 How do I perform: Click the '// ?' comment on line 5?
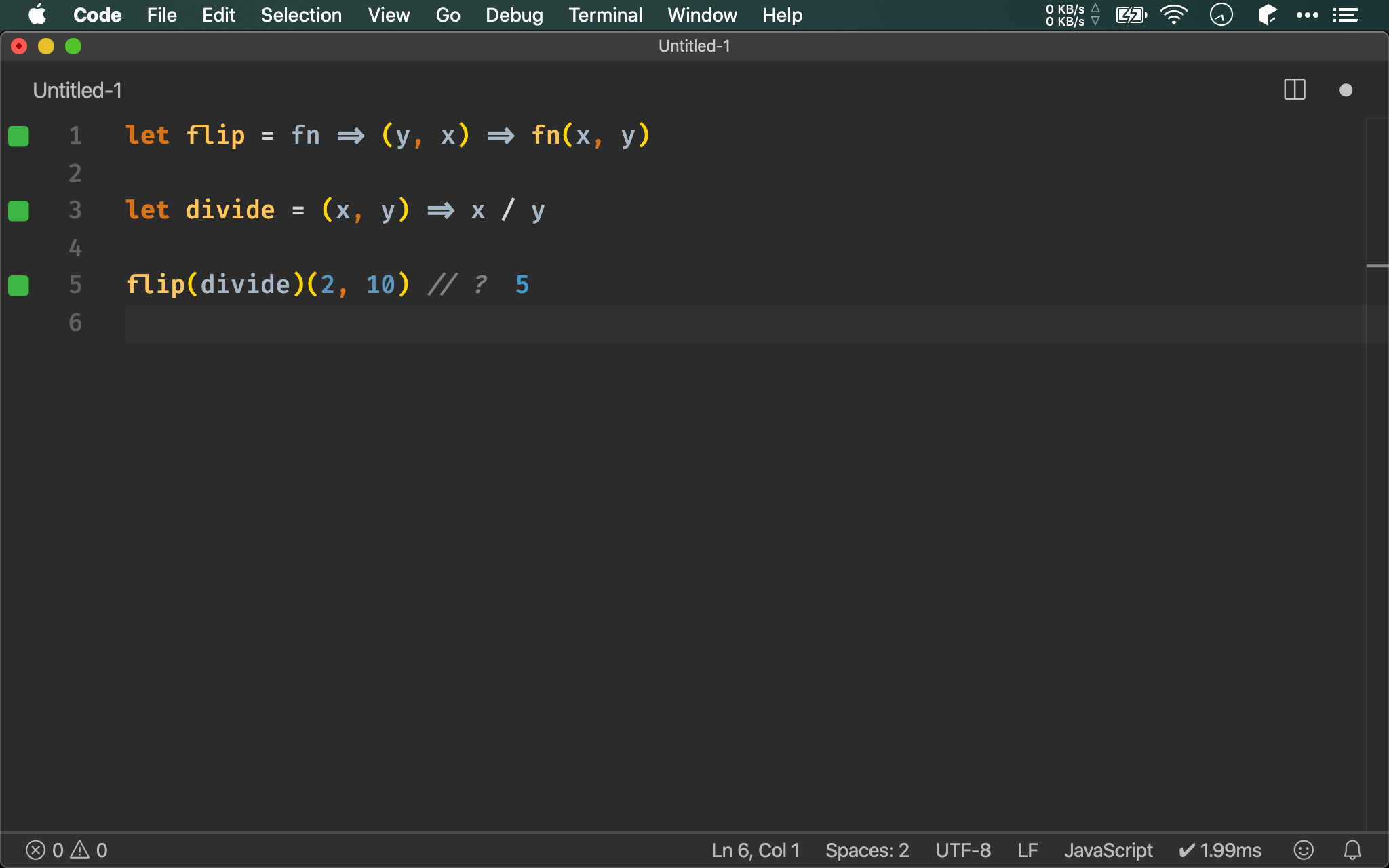(x=458, y=285)
